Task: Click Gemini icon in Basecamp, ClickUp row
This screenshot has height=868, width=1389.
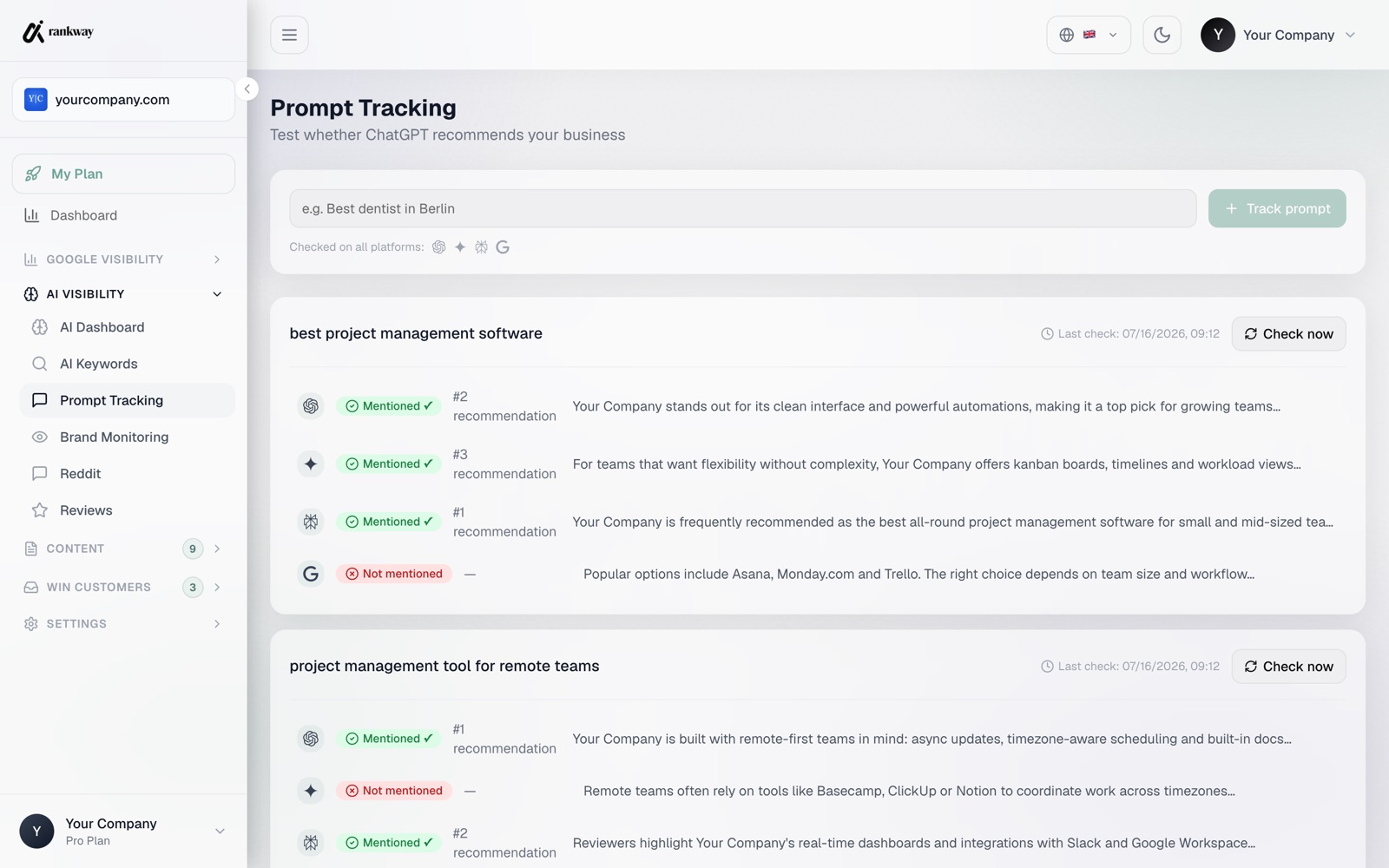Action: click(x=311, y=791)
